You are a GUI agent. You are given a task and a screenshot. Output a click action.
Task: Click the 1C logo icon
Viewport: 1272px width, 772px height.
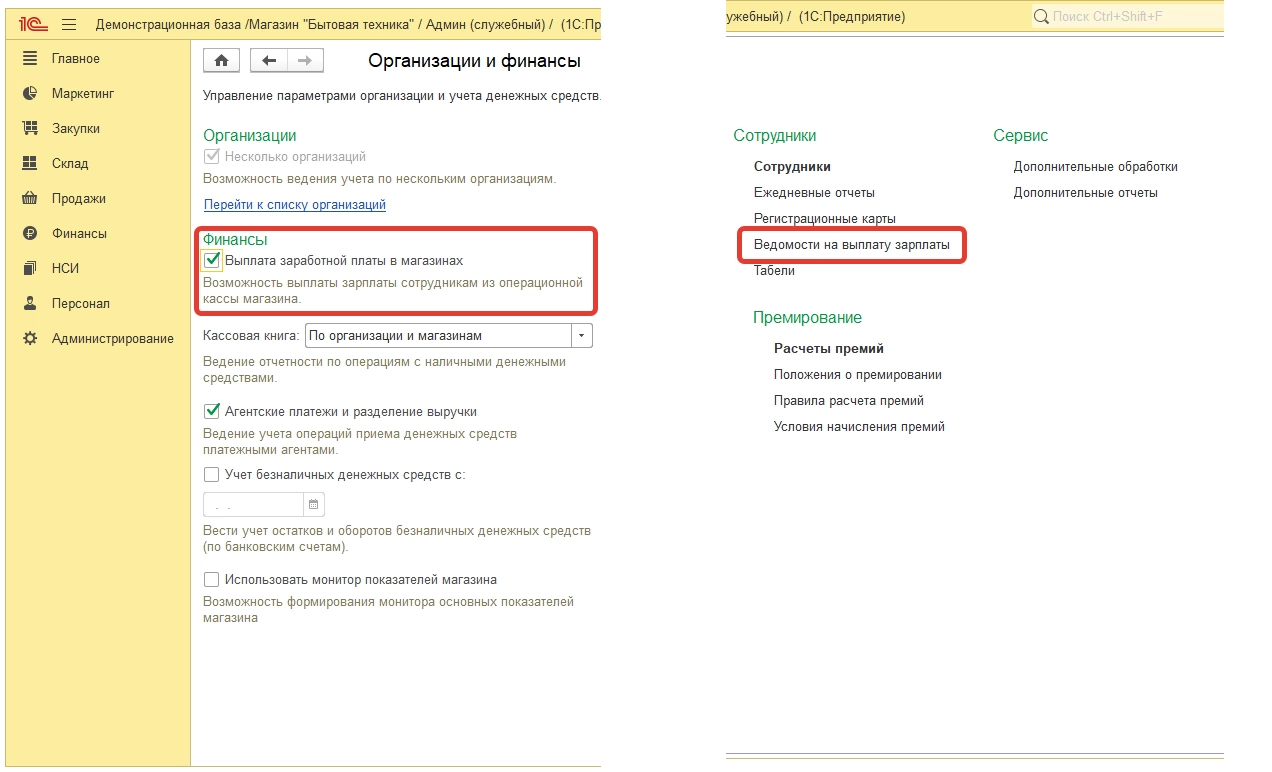33,23
